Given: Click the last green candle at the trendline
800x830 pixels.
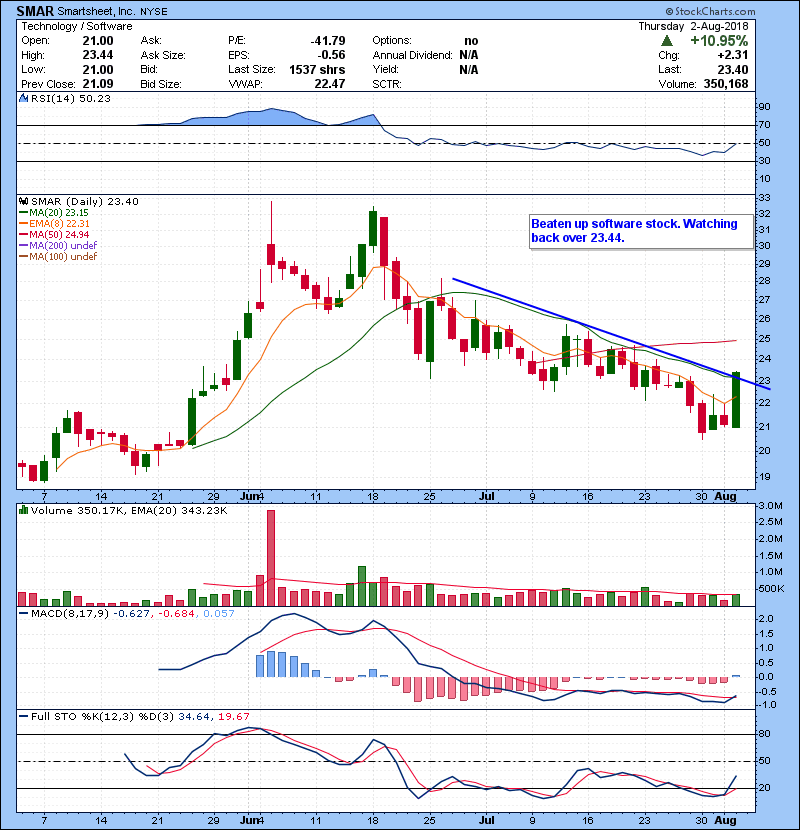Looking at the screenshot, I should coord(736,400).
